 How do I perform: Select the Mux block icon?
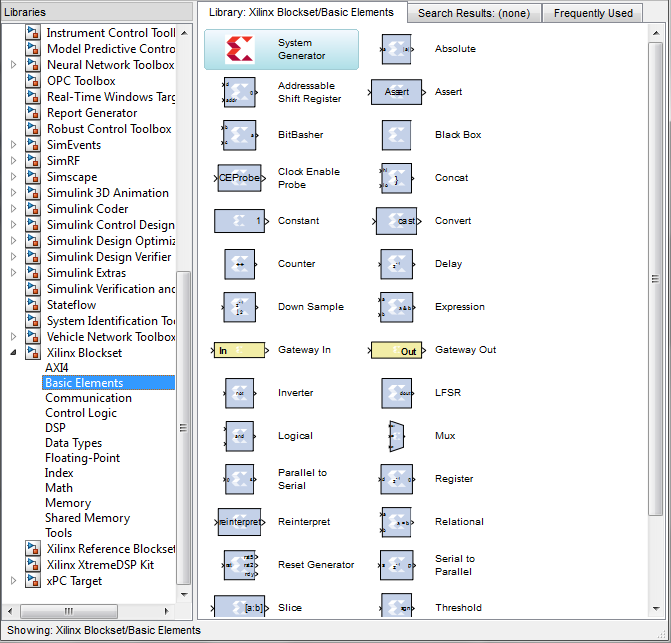[x=396, y=436]
